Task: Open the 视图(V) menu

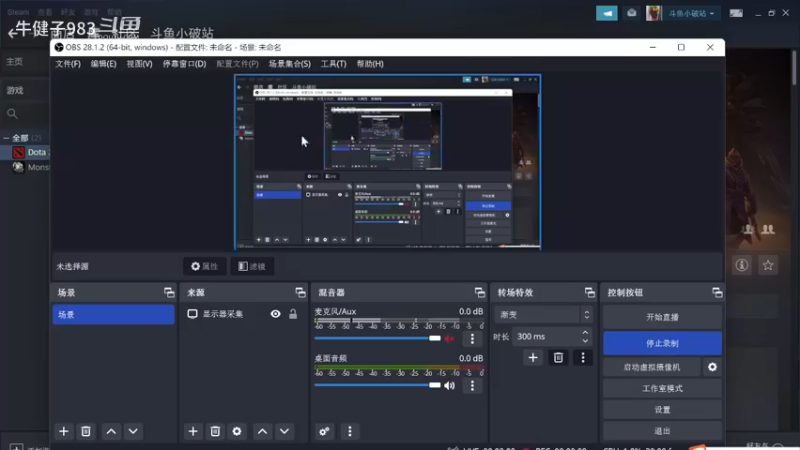Action: click(x=139, y=64)
